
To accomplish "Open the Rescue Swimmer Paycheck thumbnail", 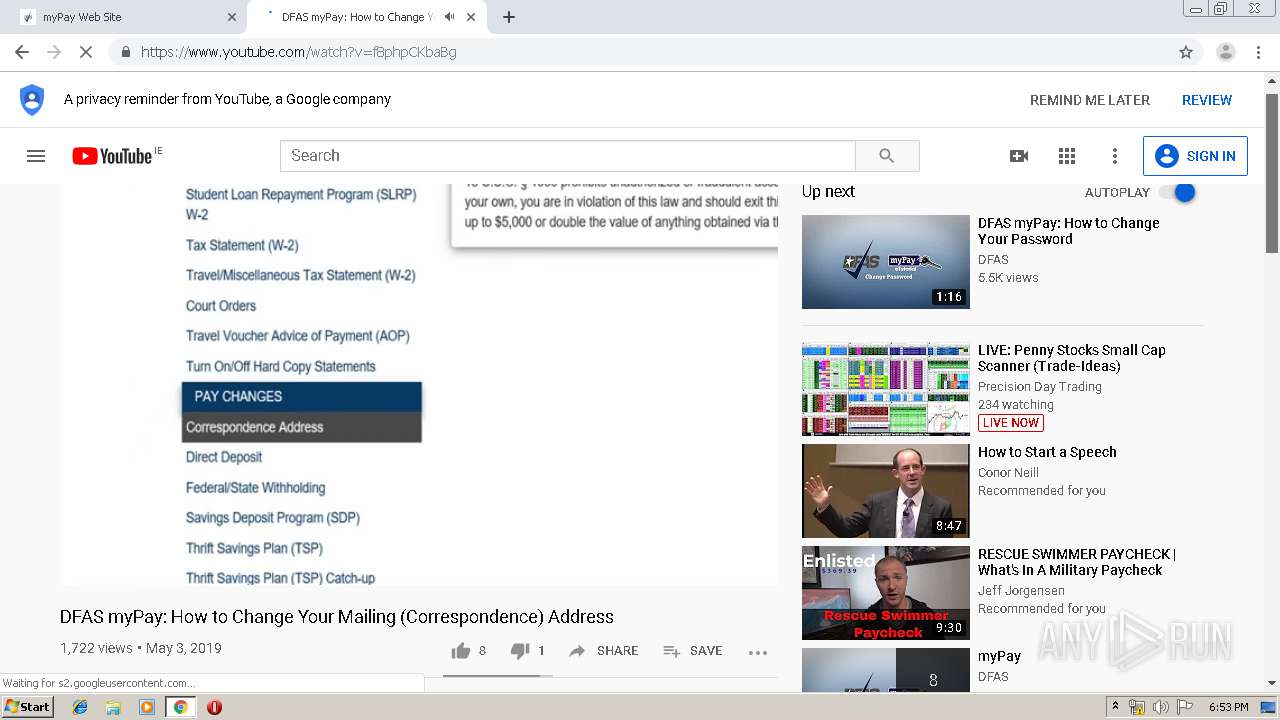I will point(886,593).
